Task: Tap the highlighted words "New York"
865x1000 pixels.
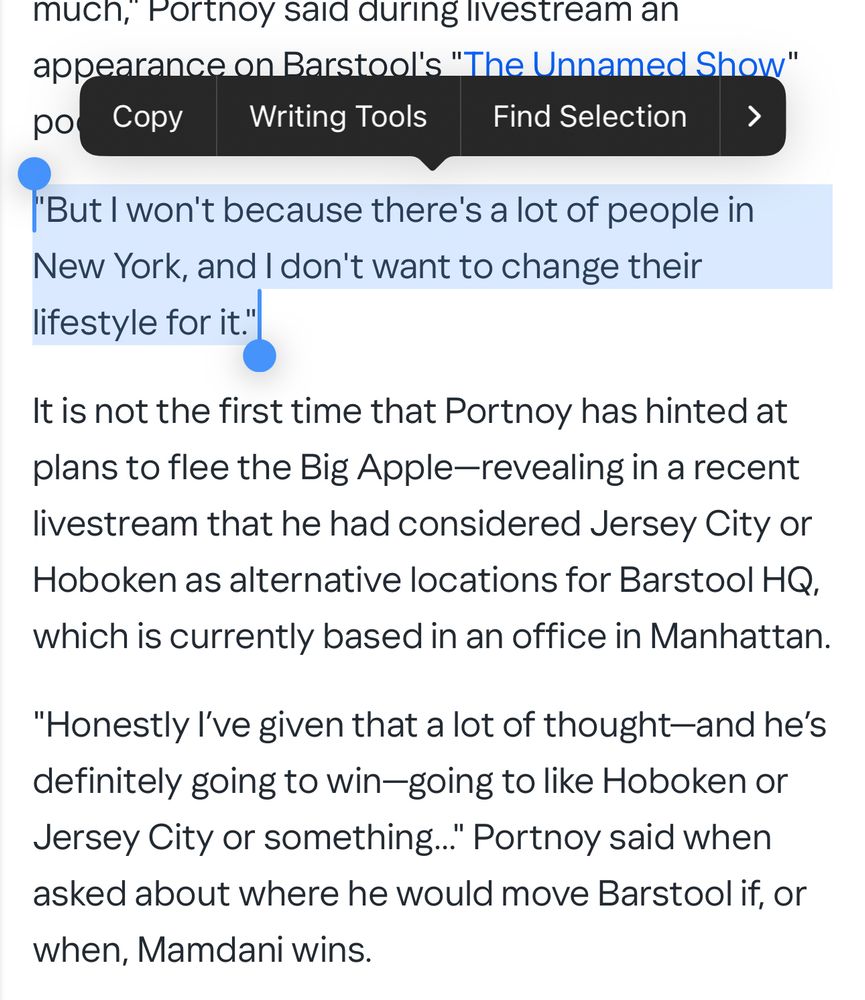Action: point(110,266)
